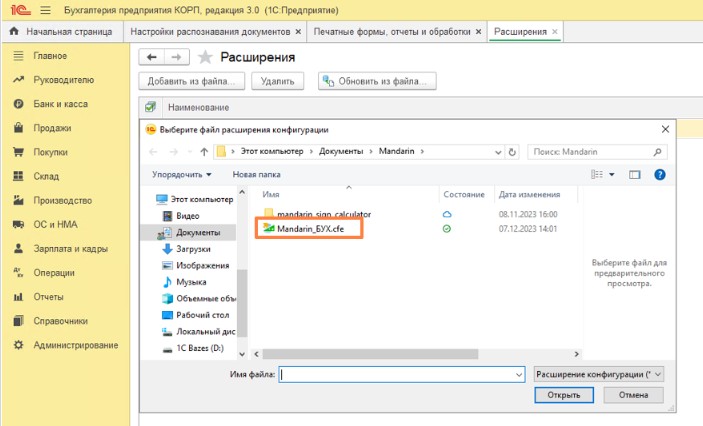Open the 1C main menu hamburger icon
Viewport: 703px width, 426px height.
pyautogui.click(x=45, y=10)
